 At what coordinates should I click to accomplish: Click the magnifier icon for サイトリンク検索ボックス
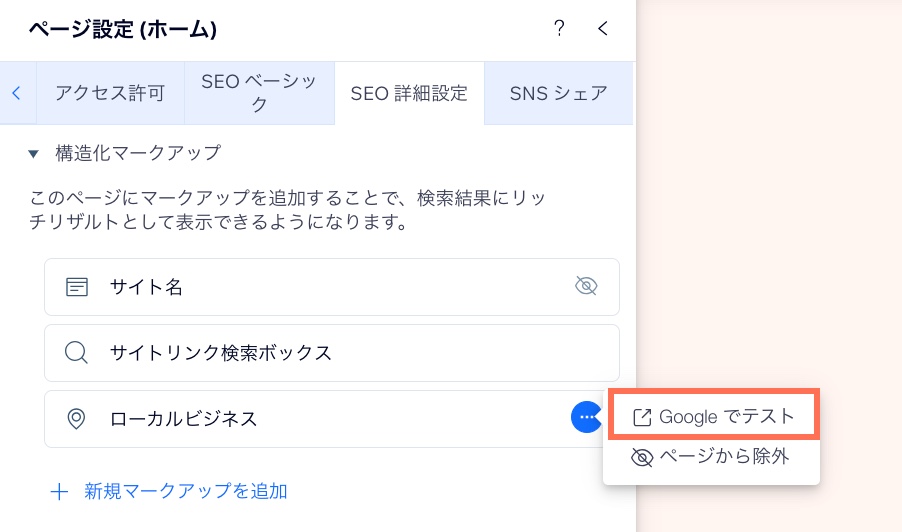coord(76,353)
